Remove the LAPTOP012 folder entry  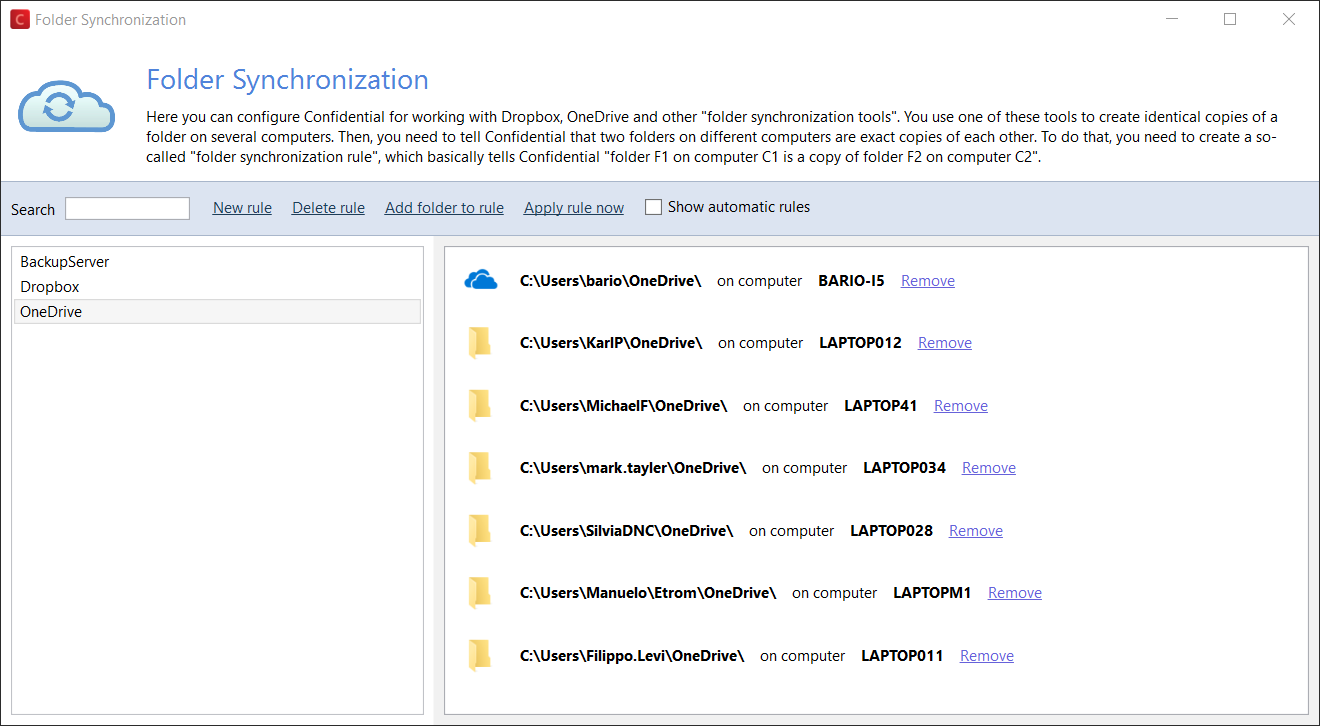coord(945,343)
